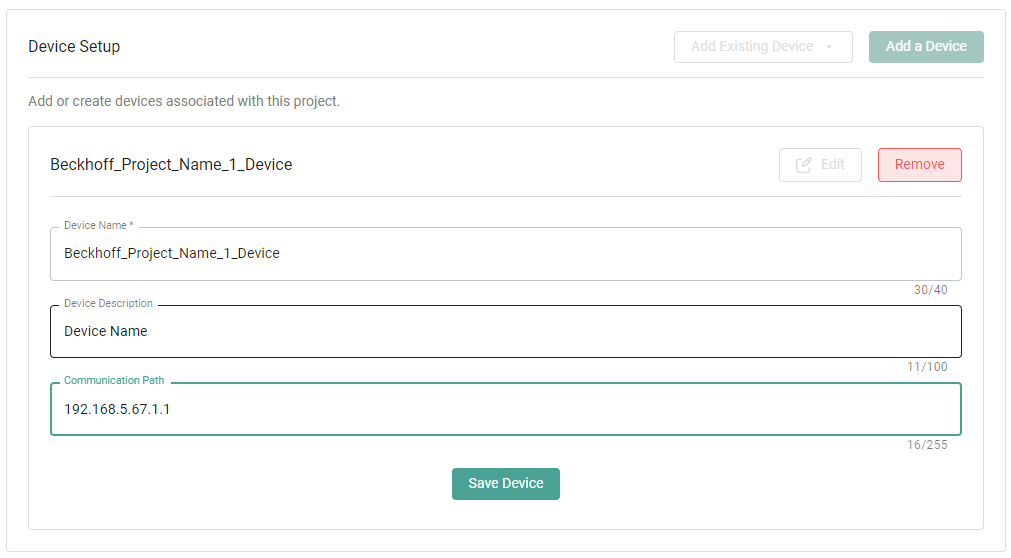Click into the Device Description text field
The height and width of the screenshot is (558, 1011).
[505, 332]
